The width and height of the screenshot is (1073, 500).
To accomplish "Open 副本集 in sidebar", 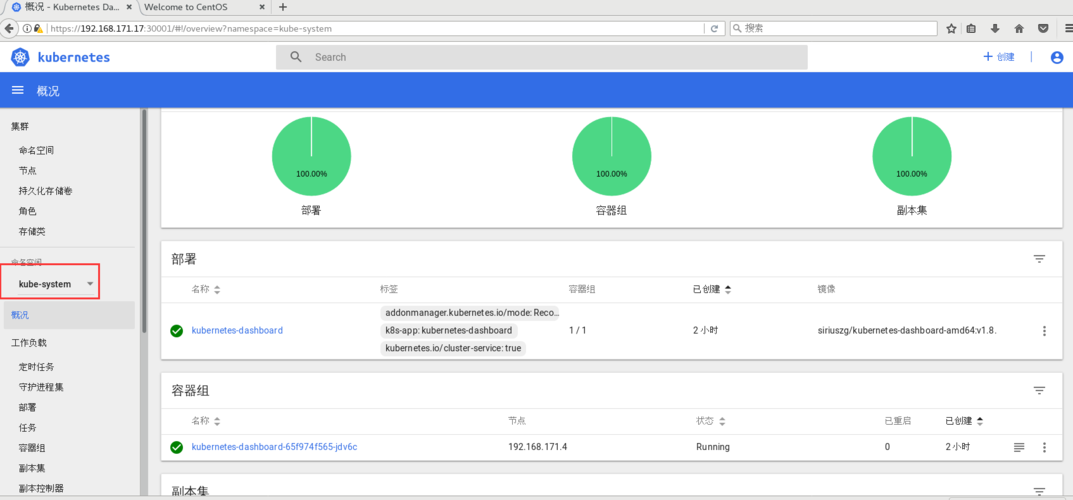I will point(32,469).
